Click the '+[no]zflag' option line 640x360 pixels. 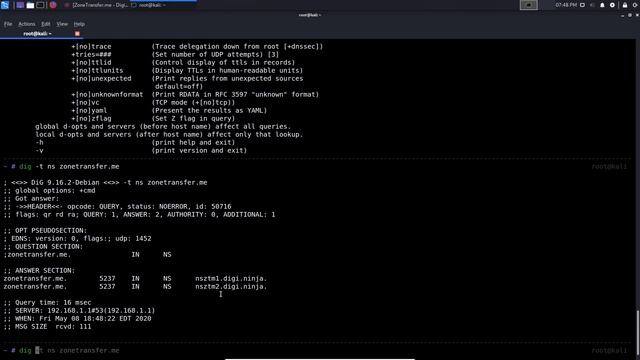tap(153, 118)
